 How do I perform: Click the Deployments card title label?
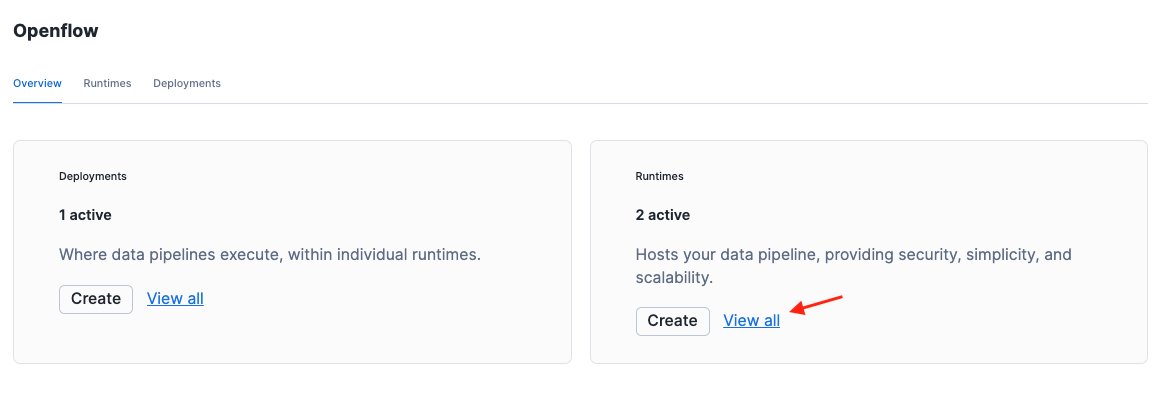click(x=93, y=176)
